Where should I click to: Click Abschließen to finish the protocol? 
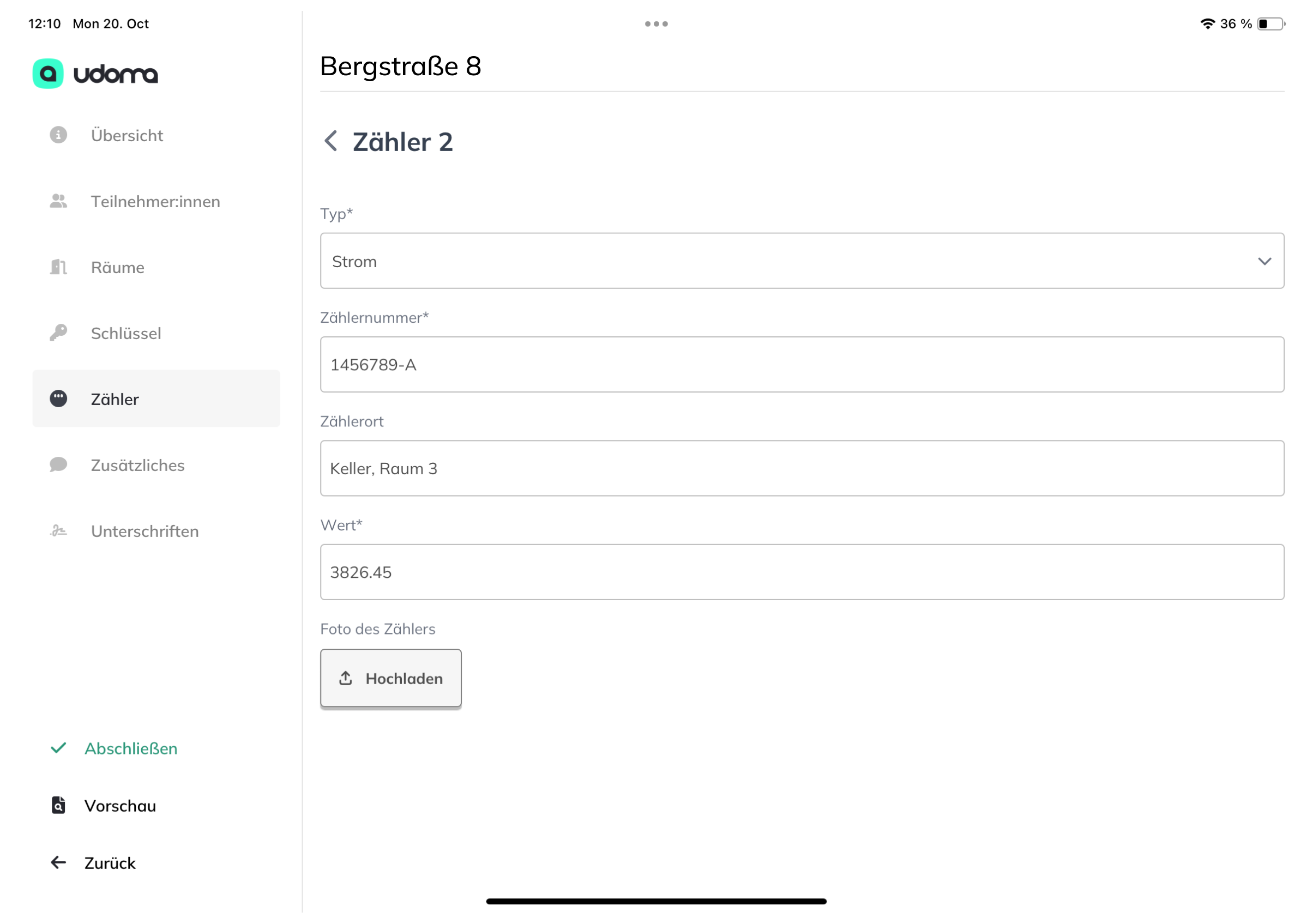coord(130,748)
